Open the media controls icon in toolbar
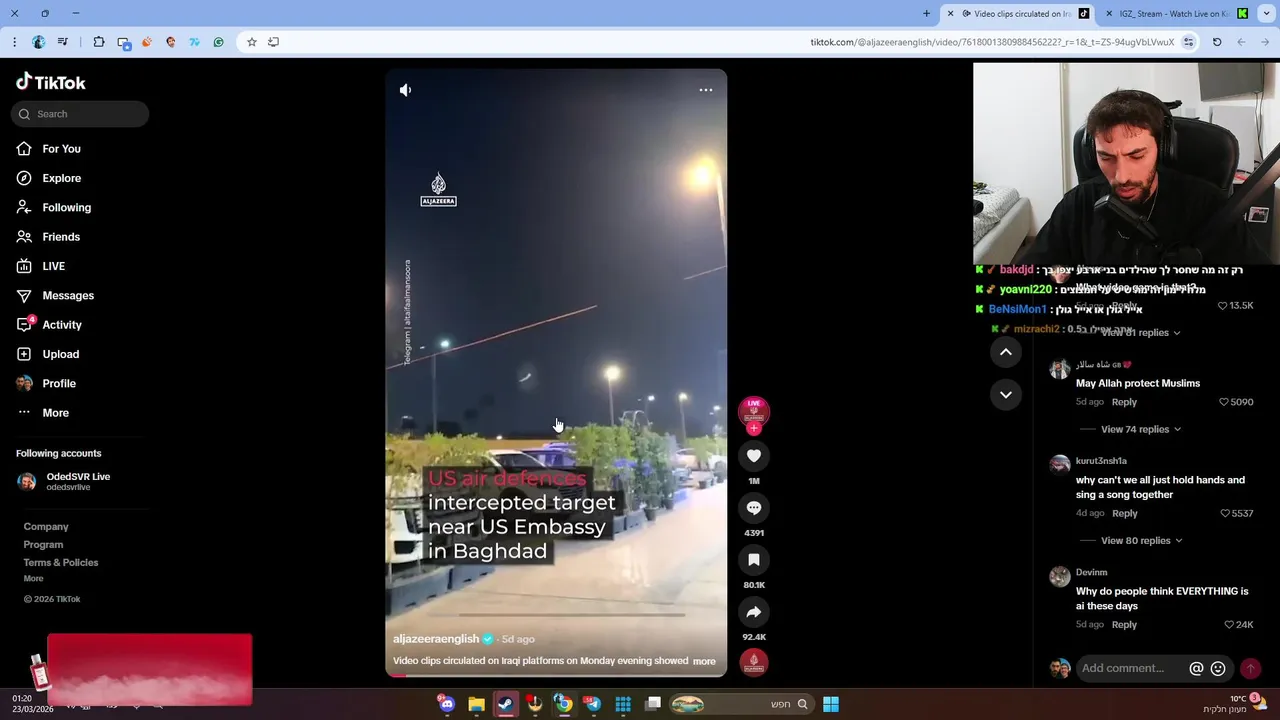The width and height of the screenshot is (1280, 720). pyautogui.click(x=63, y=42)
